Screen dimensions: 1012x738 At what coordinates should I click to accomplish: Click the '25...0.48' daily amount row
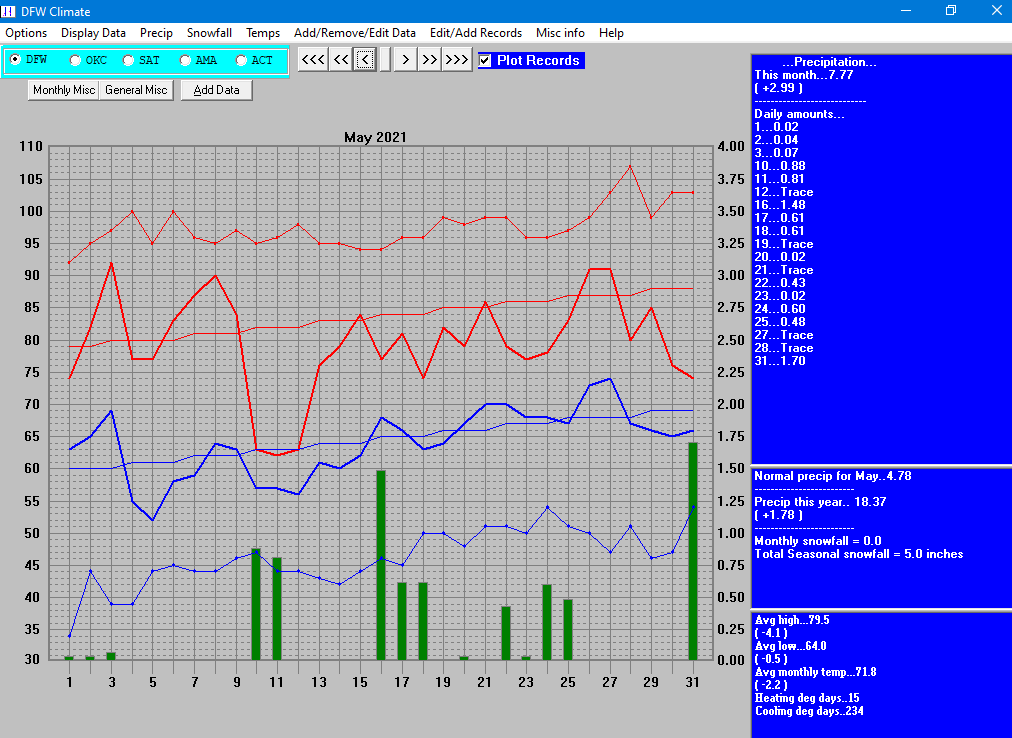[x=780, y=322]
